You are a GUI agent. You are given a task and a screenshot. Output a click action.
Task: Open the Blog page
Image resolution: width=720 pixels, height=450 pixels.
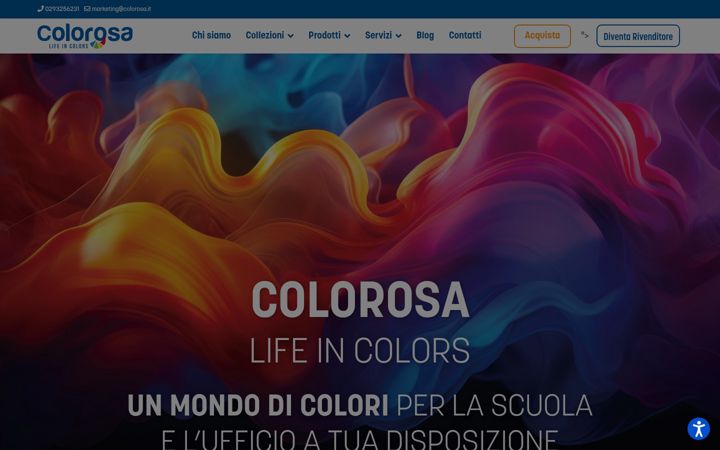425,35
